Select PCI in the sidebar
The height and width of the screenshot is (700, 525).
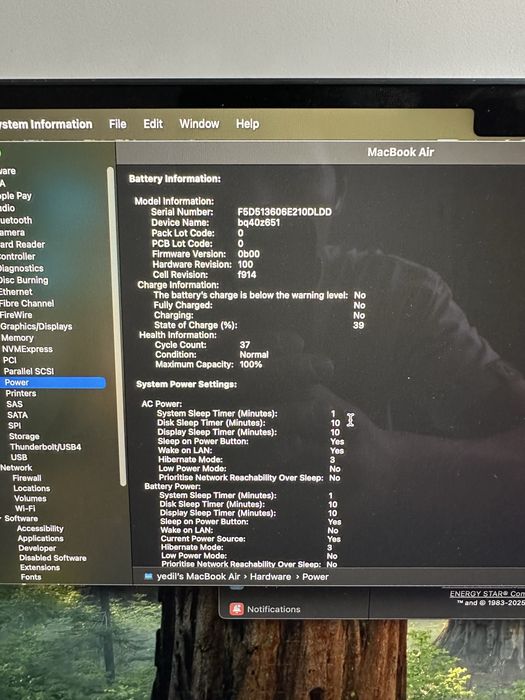pyautogui.click(x=9, y=360)
